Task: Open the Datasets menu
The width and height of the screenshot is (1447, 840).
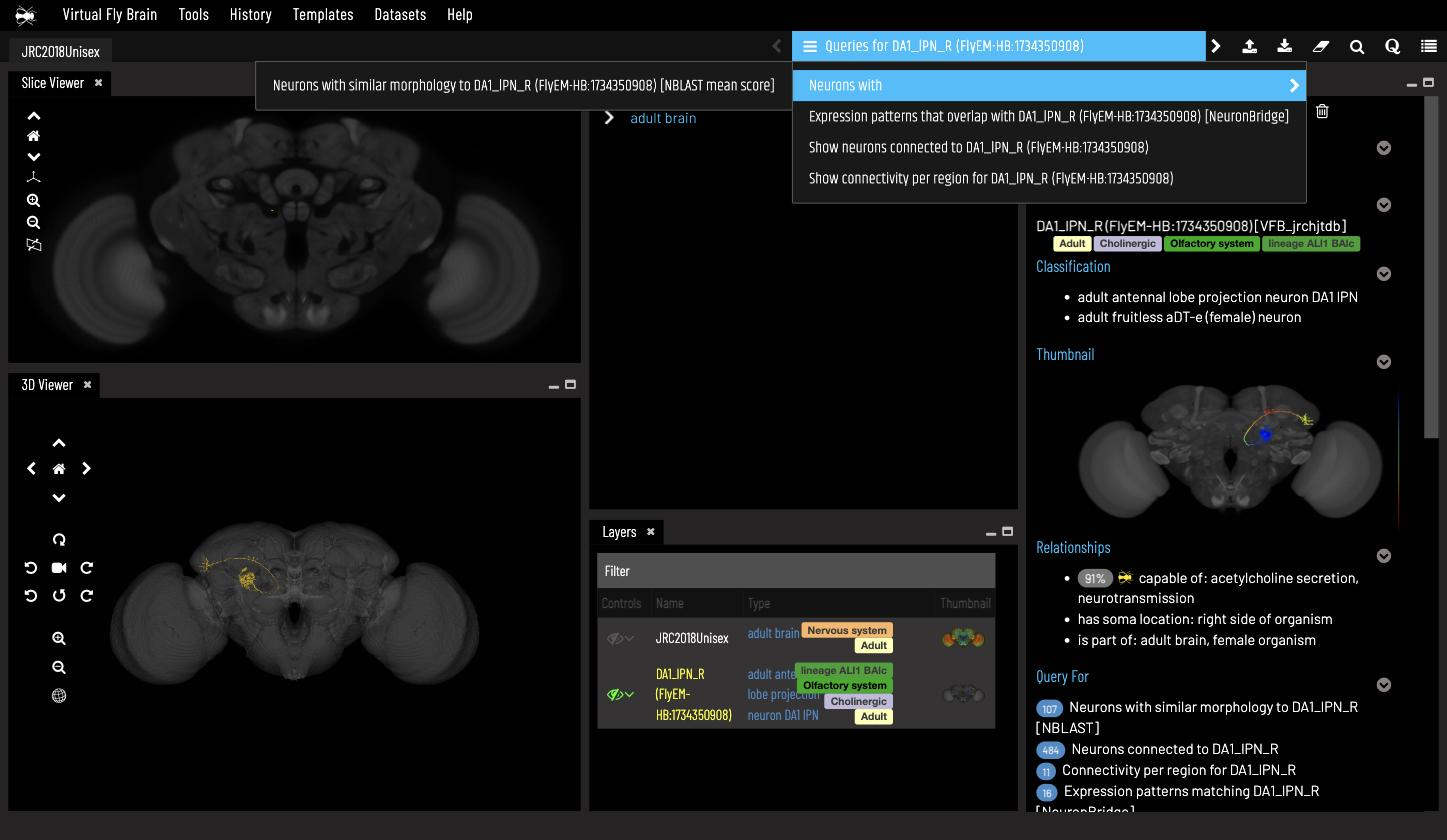Action: [x=400, y=15]
